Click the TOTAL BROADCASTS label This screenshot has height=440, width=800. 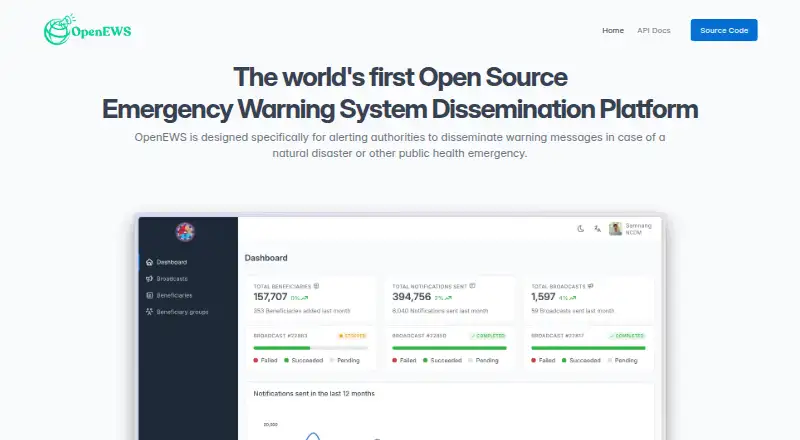558,286
